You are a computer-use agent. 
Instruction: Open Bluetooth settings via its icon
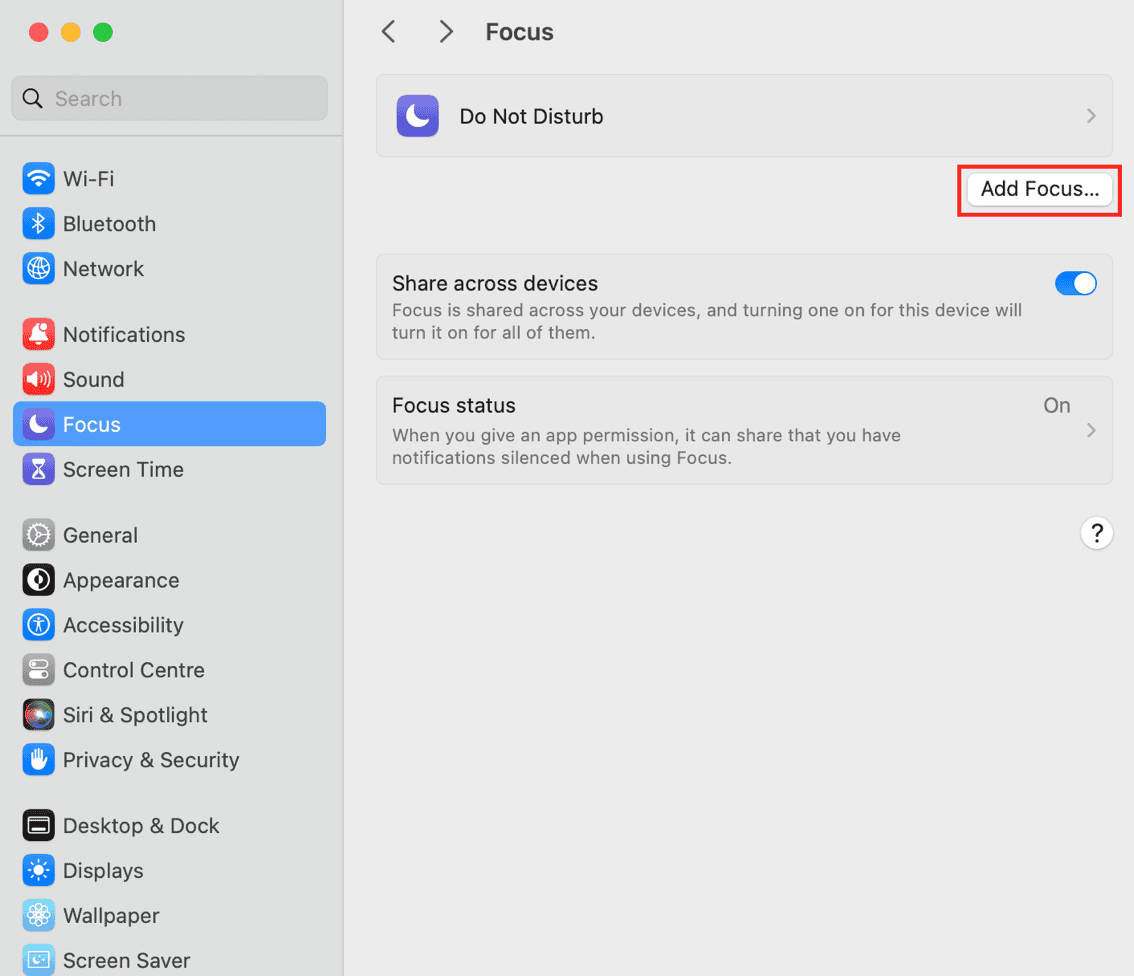(x=38, y=224)
